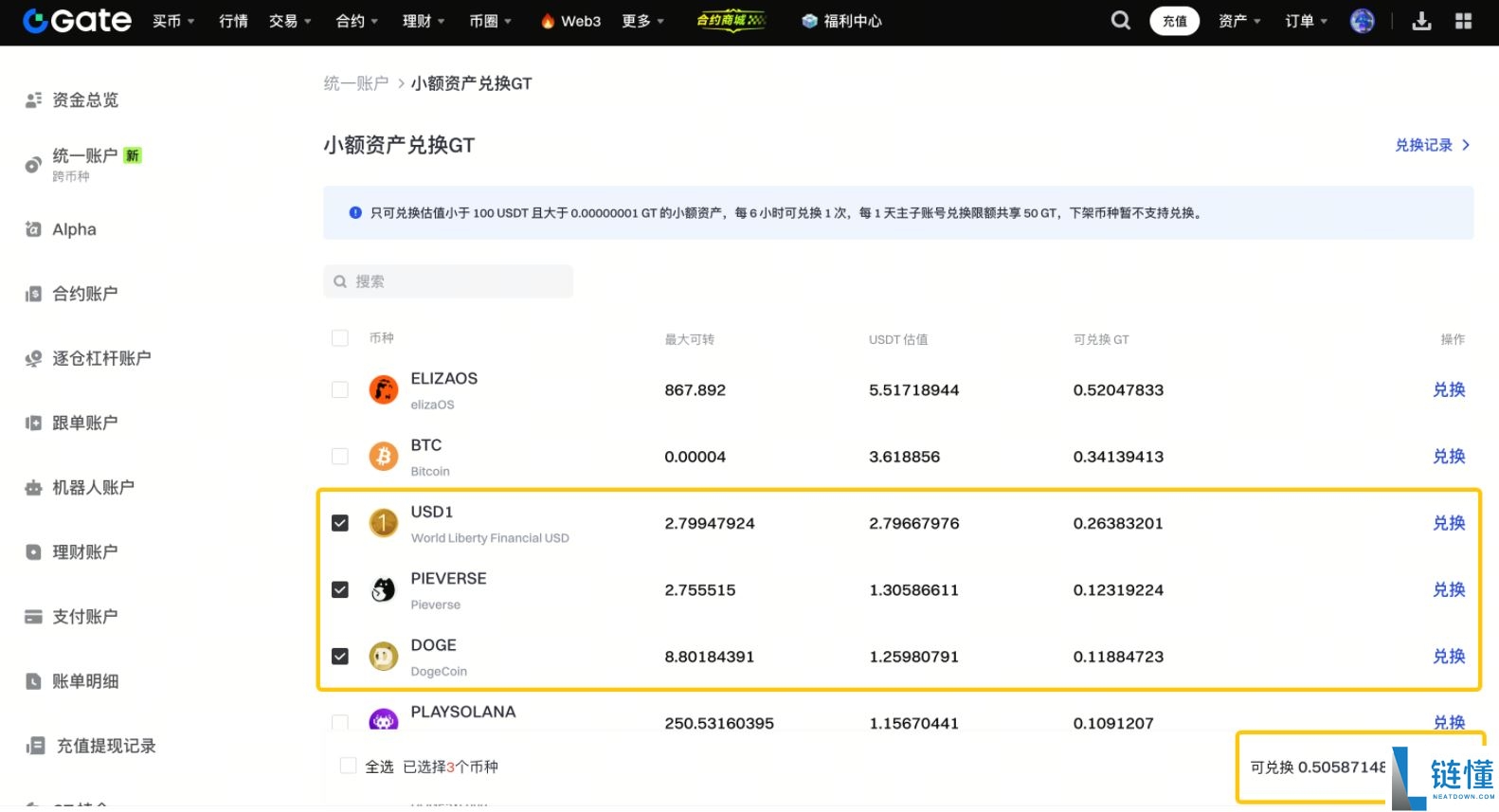Expand the 币圈 dropdown menu
1499x812 pixels.
[490, 21]
